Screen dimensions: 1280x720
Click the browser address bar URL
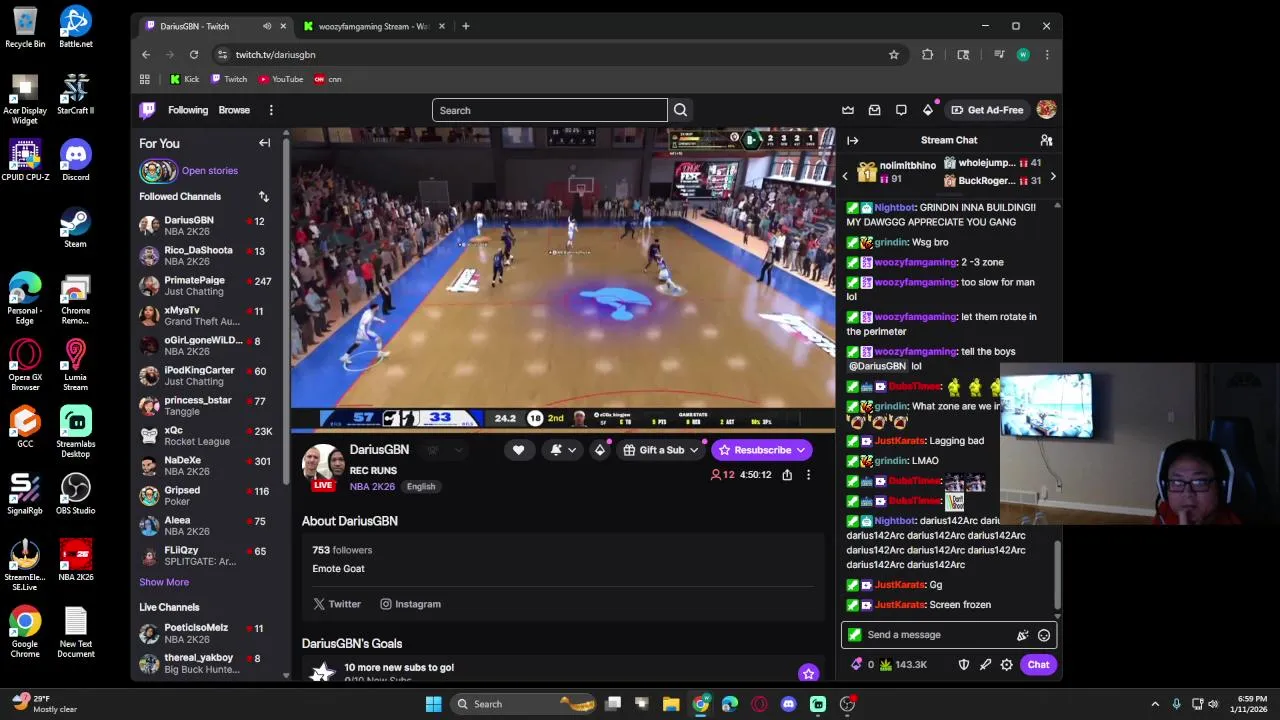275,55
